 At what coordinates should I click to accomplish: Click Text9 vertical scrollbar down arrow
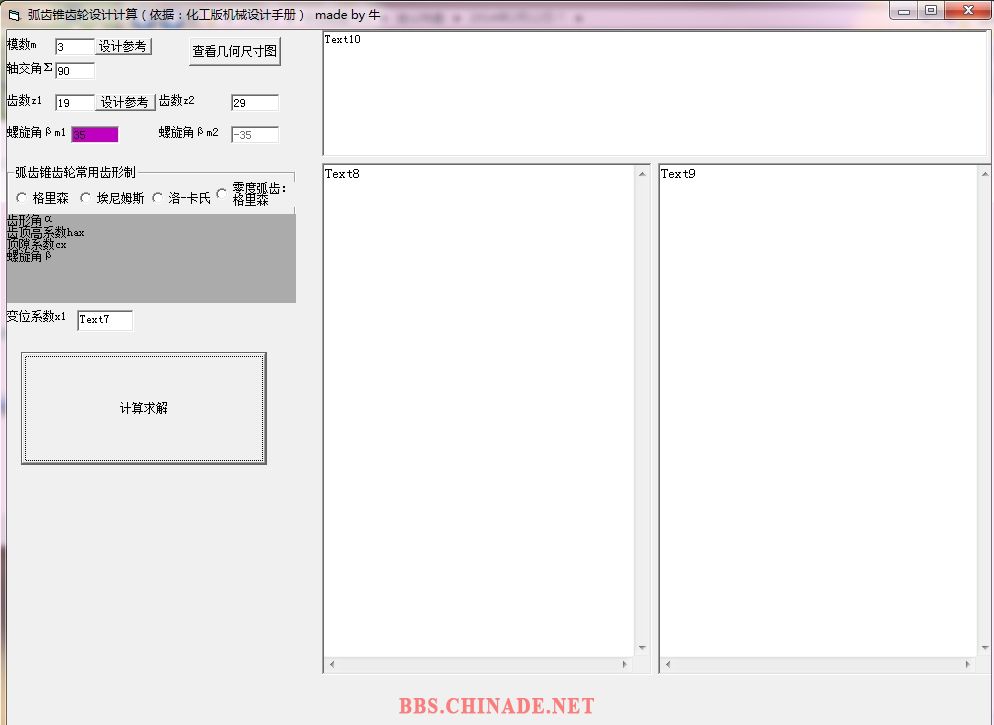point(984,648)
